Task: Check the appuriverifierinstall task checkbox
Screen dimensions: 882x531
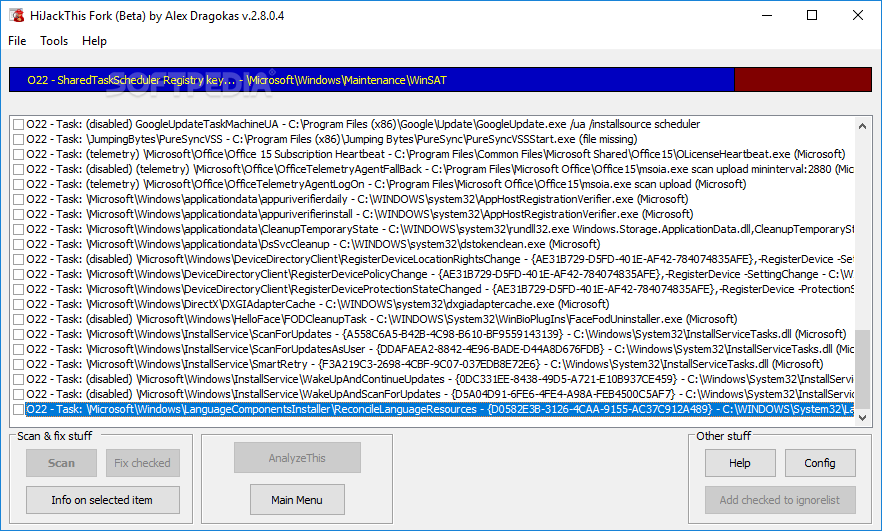Action: (x=19, y=214)
